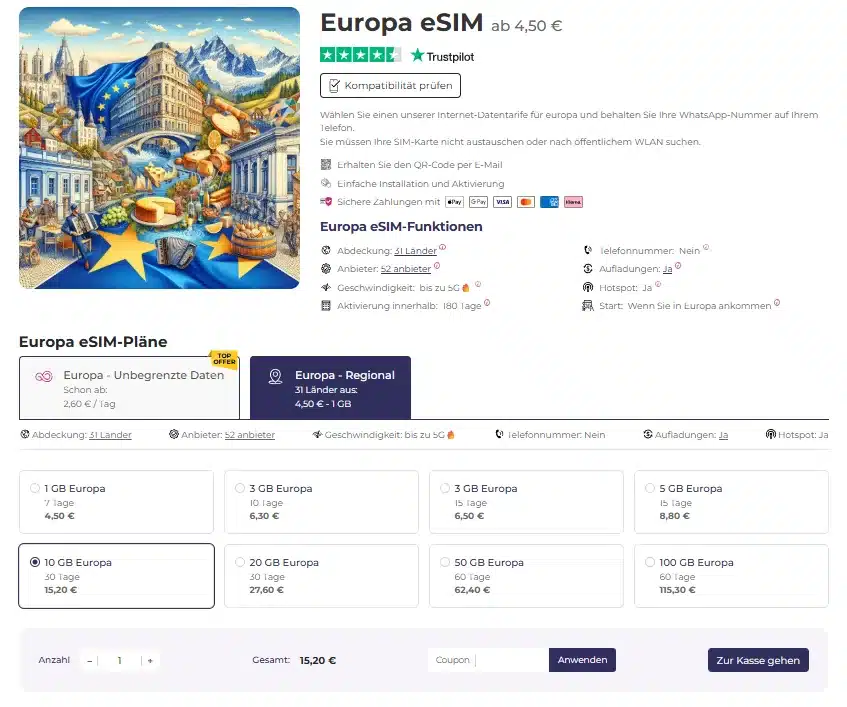Image resolution: width=847 pixels, height=707 pixels.
Task: Click the info icon beside Telefonnummer Nein
Action: 706,247
